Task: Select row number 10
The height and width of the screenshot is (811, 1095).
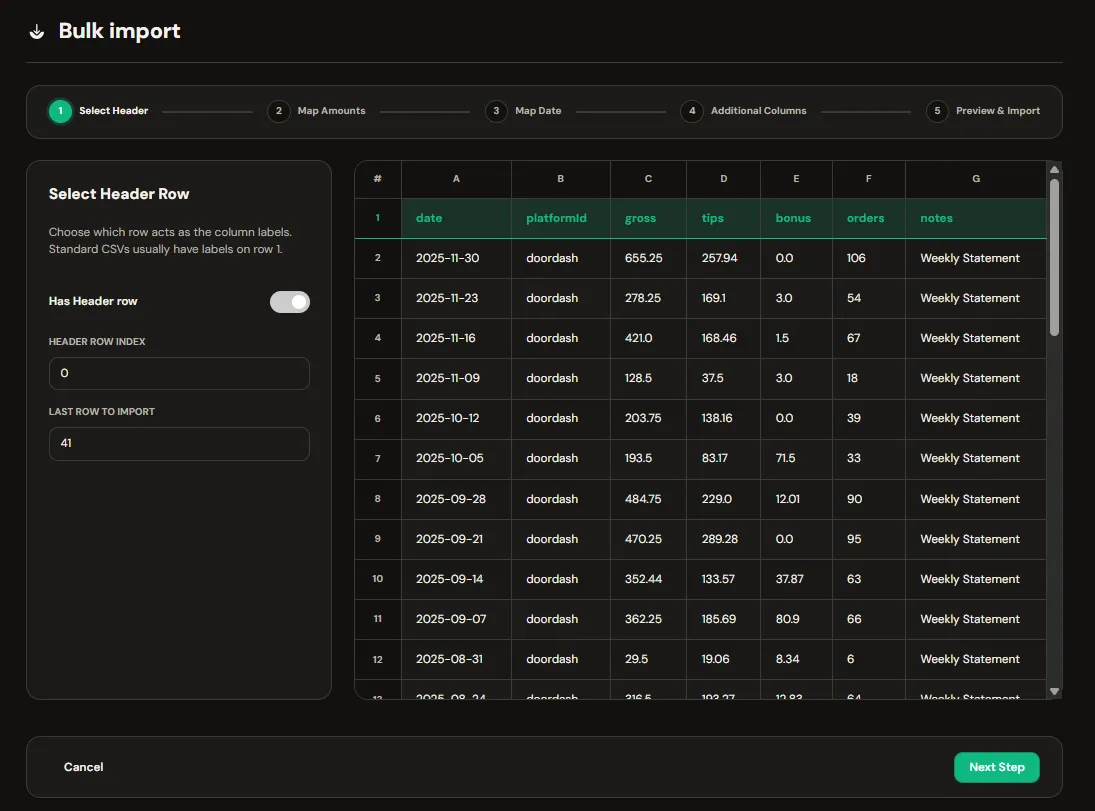Action: [x=378, y=579]
